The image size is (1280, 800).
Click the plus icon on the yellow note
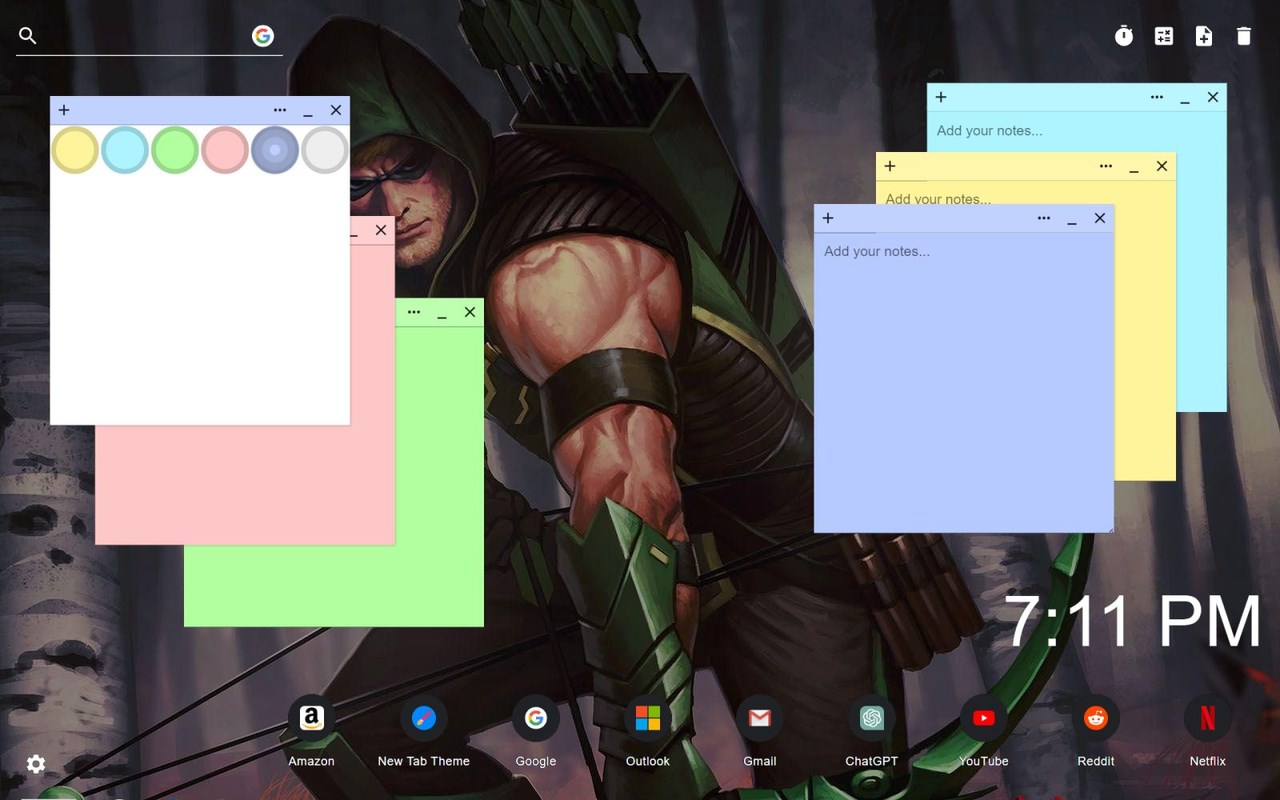(890, 166)
